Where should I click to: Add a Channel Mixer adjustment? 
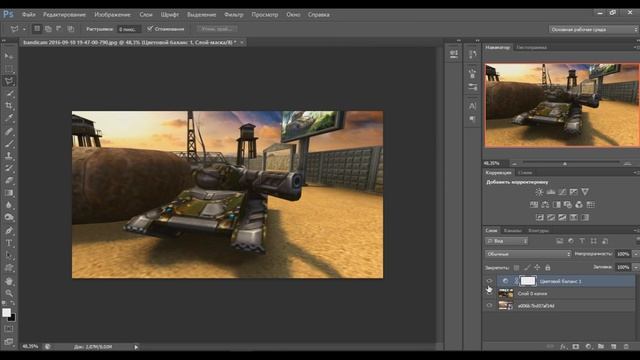579,204
